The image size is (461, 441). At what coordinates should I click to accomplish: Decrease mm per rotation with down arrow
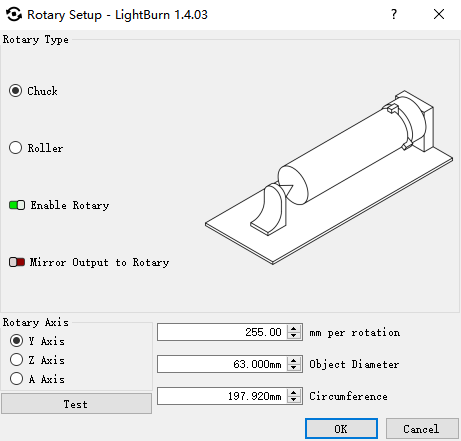coord(294,335)
